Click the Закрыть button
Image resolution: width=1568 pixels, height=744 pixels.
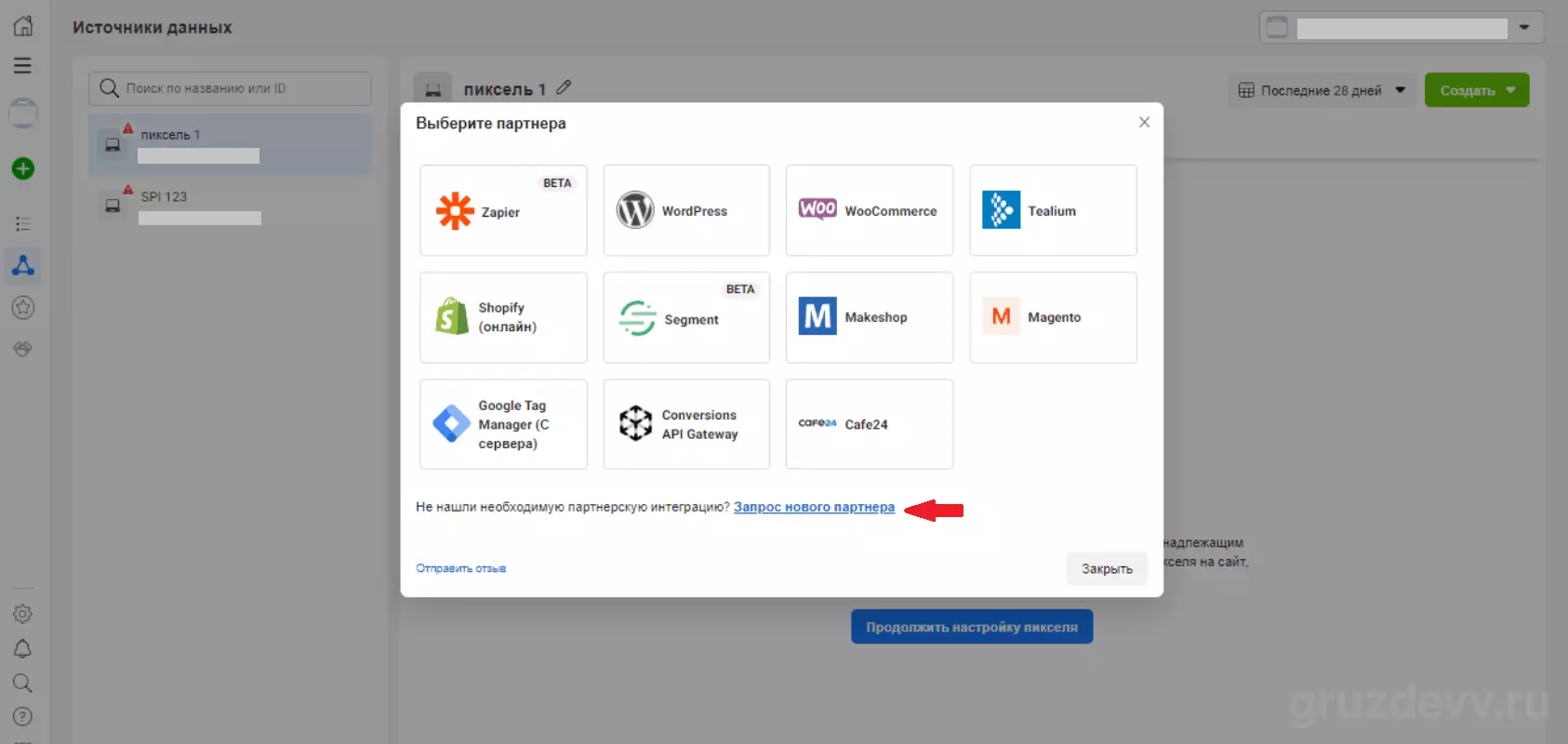[x=1107, y=568]
